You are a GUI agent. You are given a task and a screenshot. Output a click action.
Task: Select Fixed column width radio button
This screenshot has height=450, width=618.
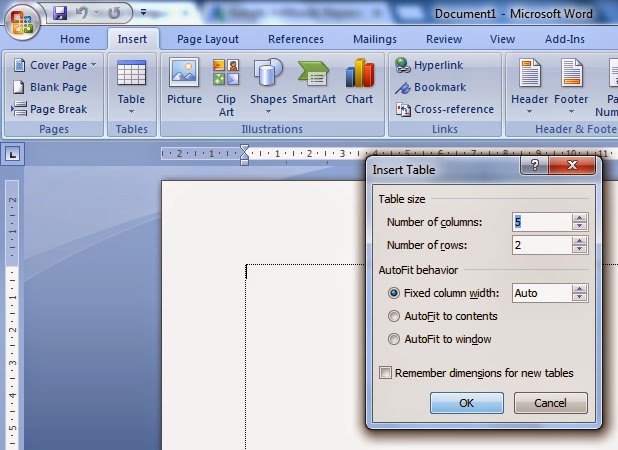tap(393, 293)
